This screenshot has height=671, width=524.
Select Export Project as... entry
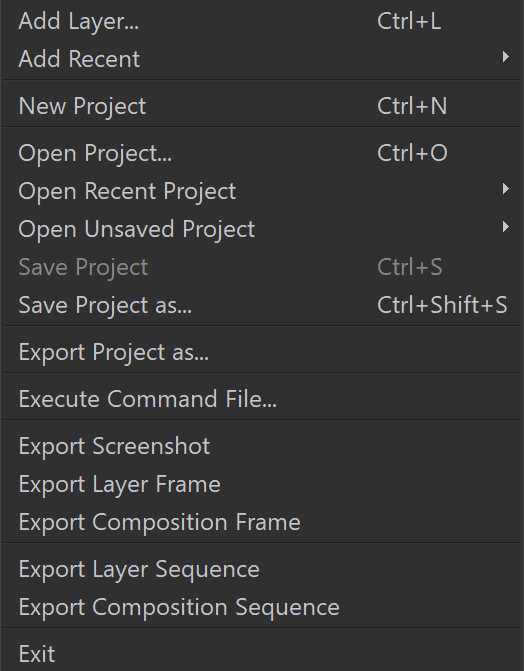tap(262, 352)
